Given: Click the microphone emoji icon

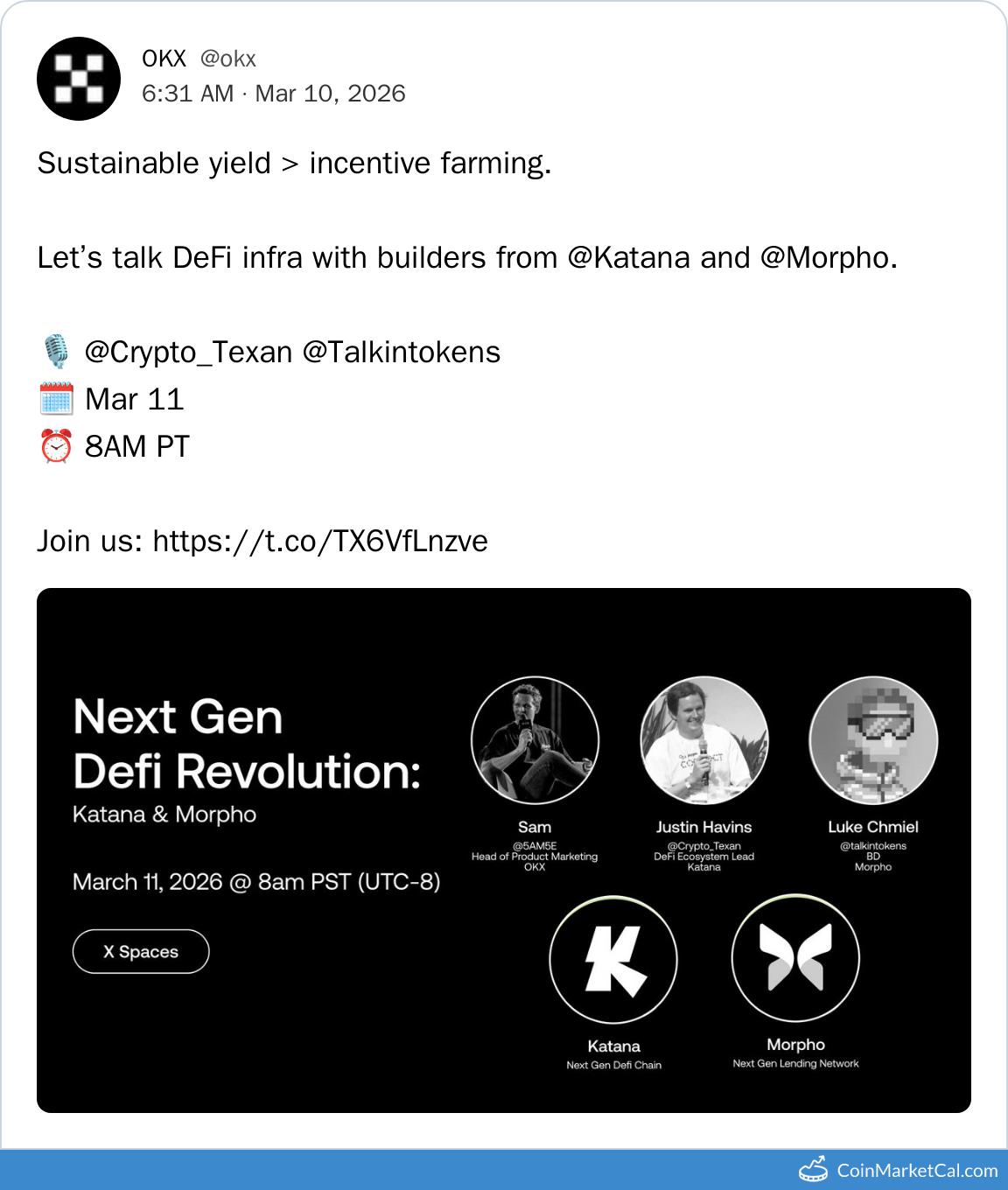Looking at the screenshot, I should 56,352.
